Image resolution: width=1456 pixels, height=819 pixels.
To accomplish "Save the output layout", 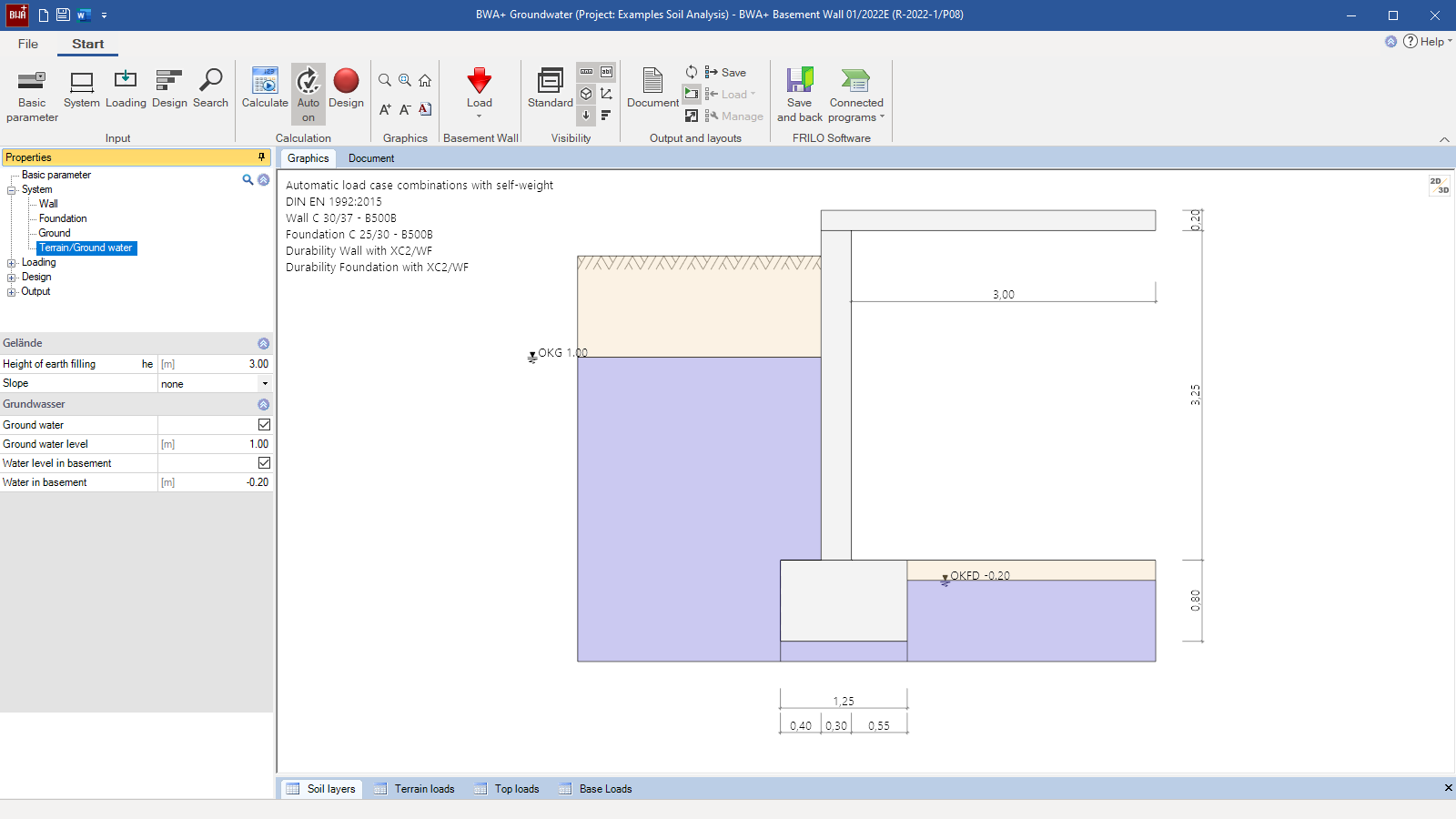I will (725, 73).
